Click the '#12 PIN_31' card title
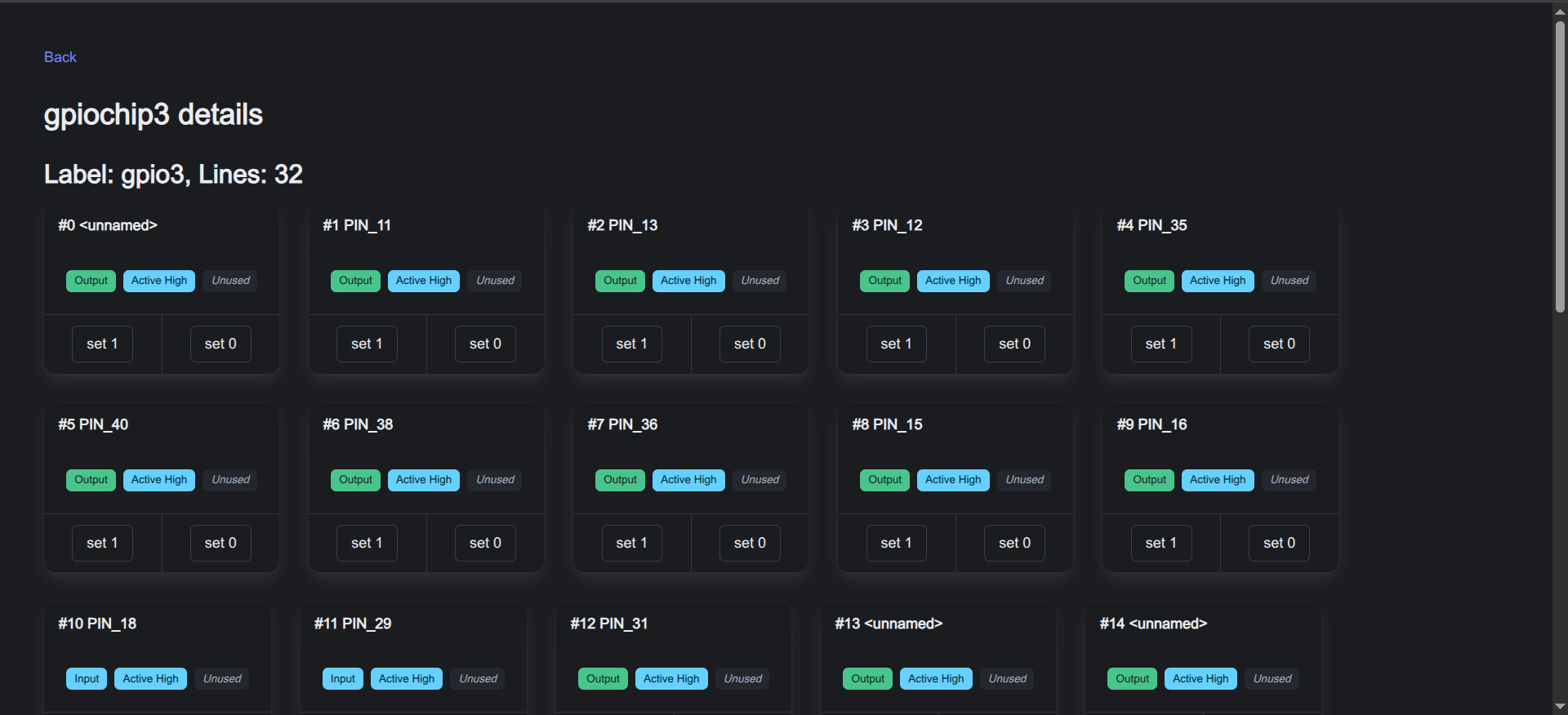The height and width of the screenshot is (715, 1568). [609, 624]
